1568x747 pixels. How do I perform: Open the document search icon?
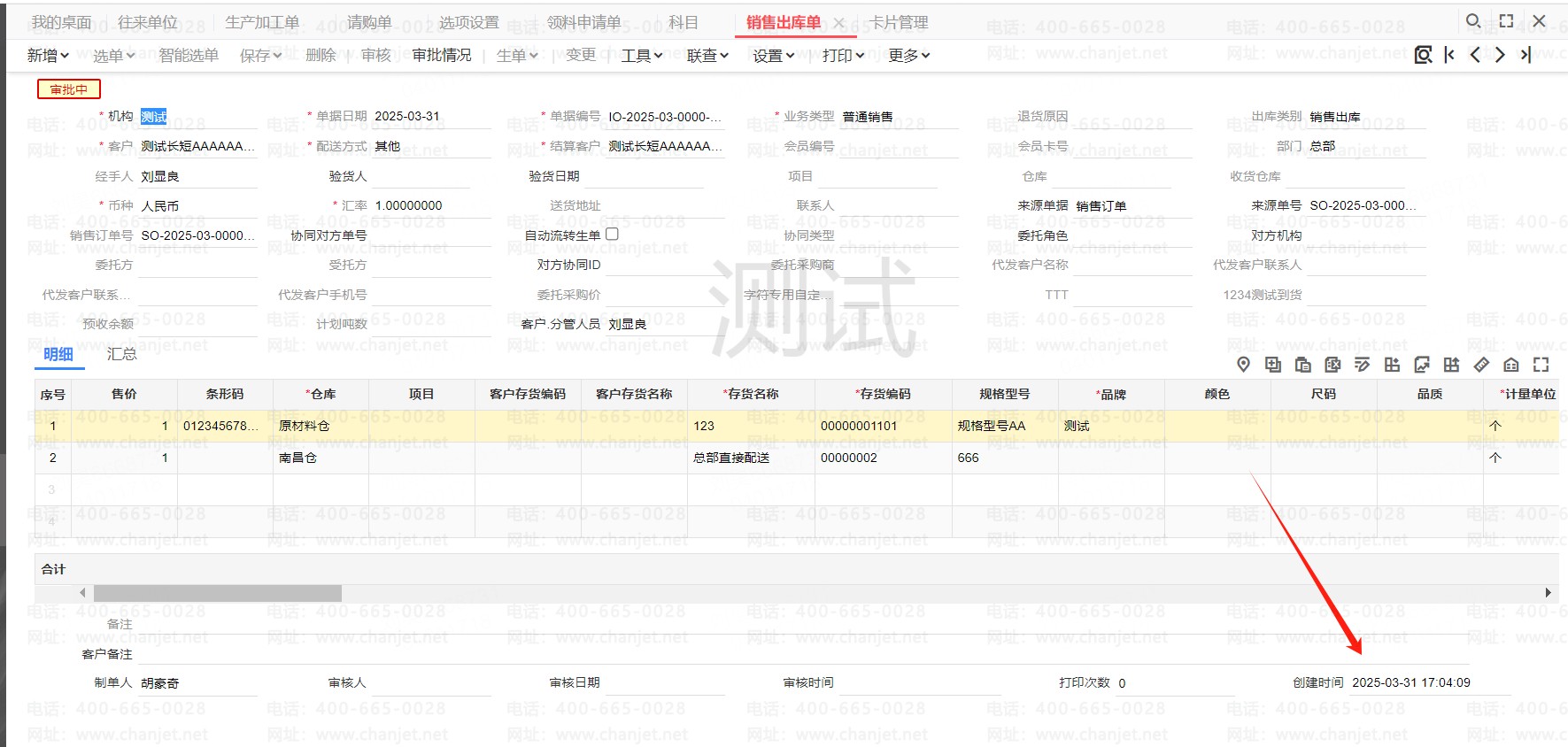[1423, 55]
